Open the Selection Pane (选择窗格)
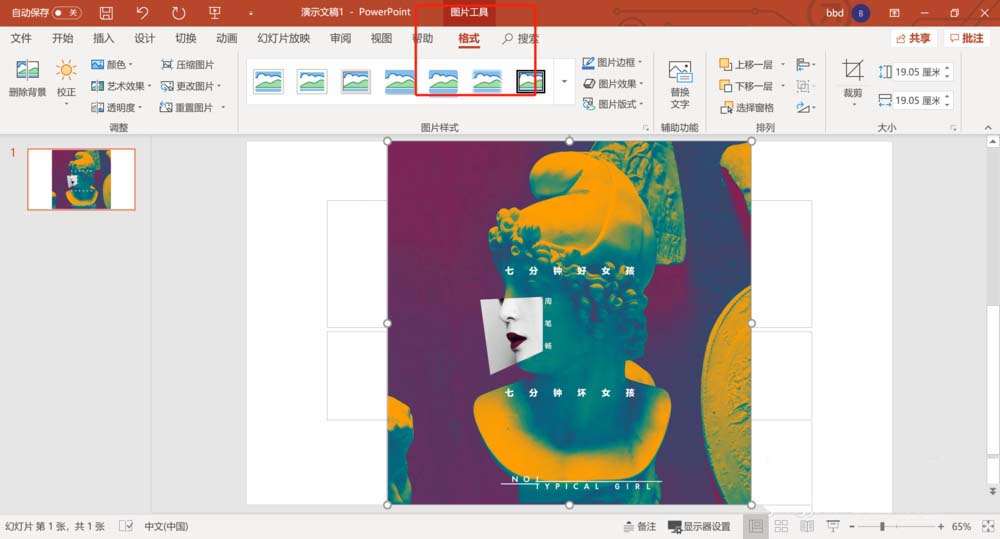The height and width of the screenshot is (539, 1000). point(746,107)
